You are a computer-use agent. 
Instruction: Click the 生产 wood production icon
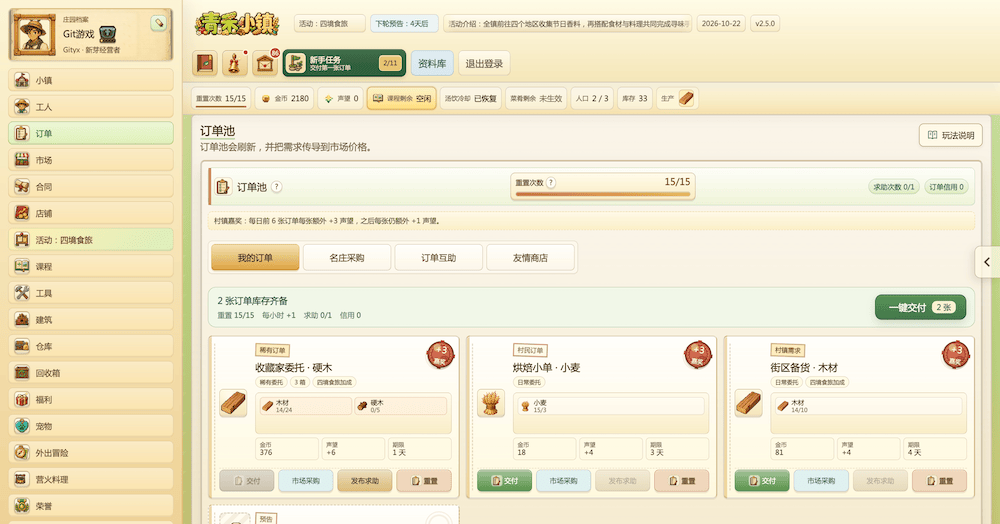[686, 98]
